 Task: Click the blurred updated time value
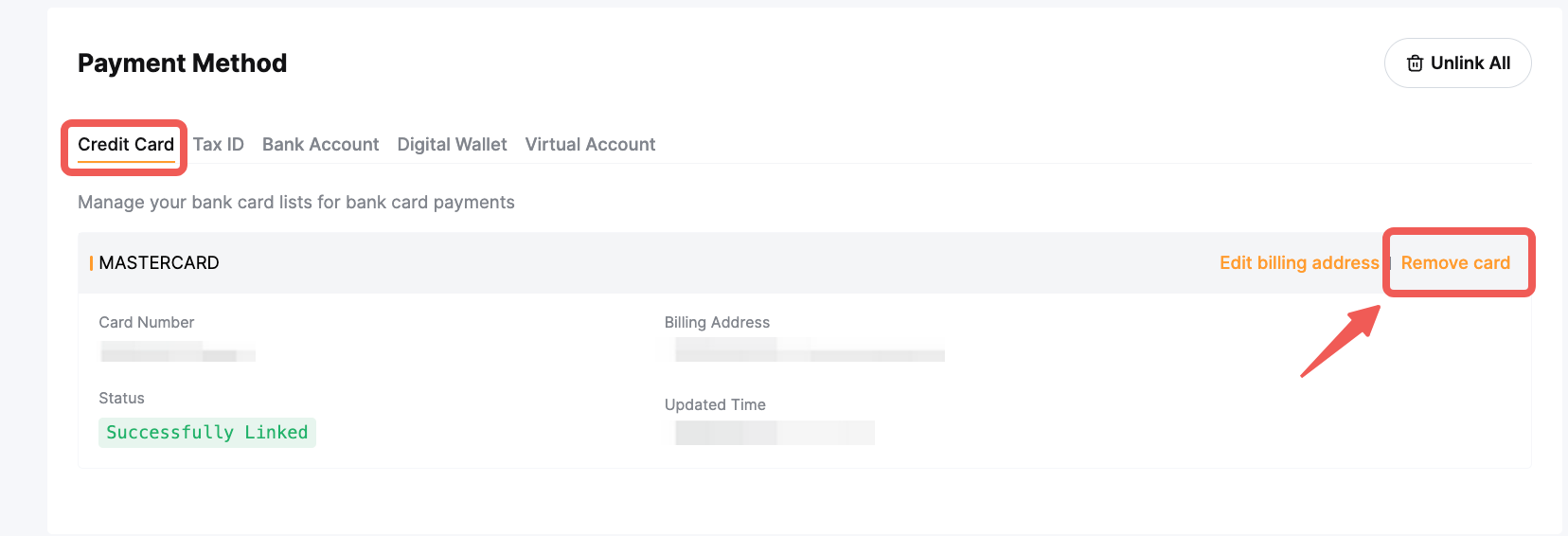(775, 433)
